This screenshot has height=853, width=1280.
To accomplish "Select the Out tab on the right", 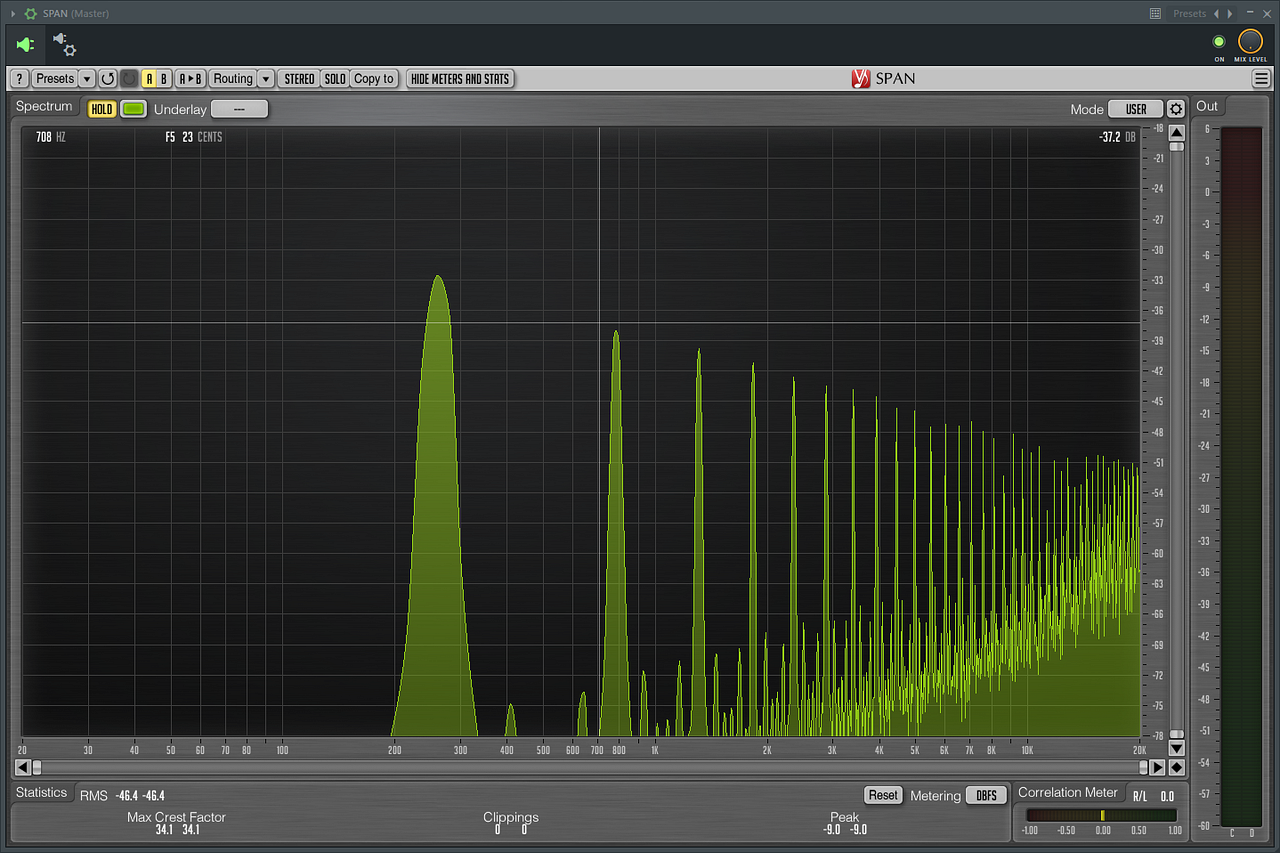I will pos(1207,105).
